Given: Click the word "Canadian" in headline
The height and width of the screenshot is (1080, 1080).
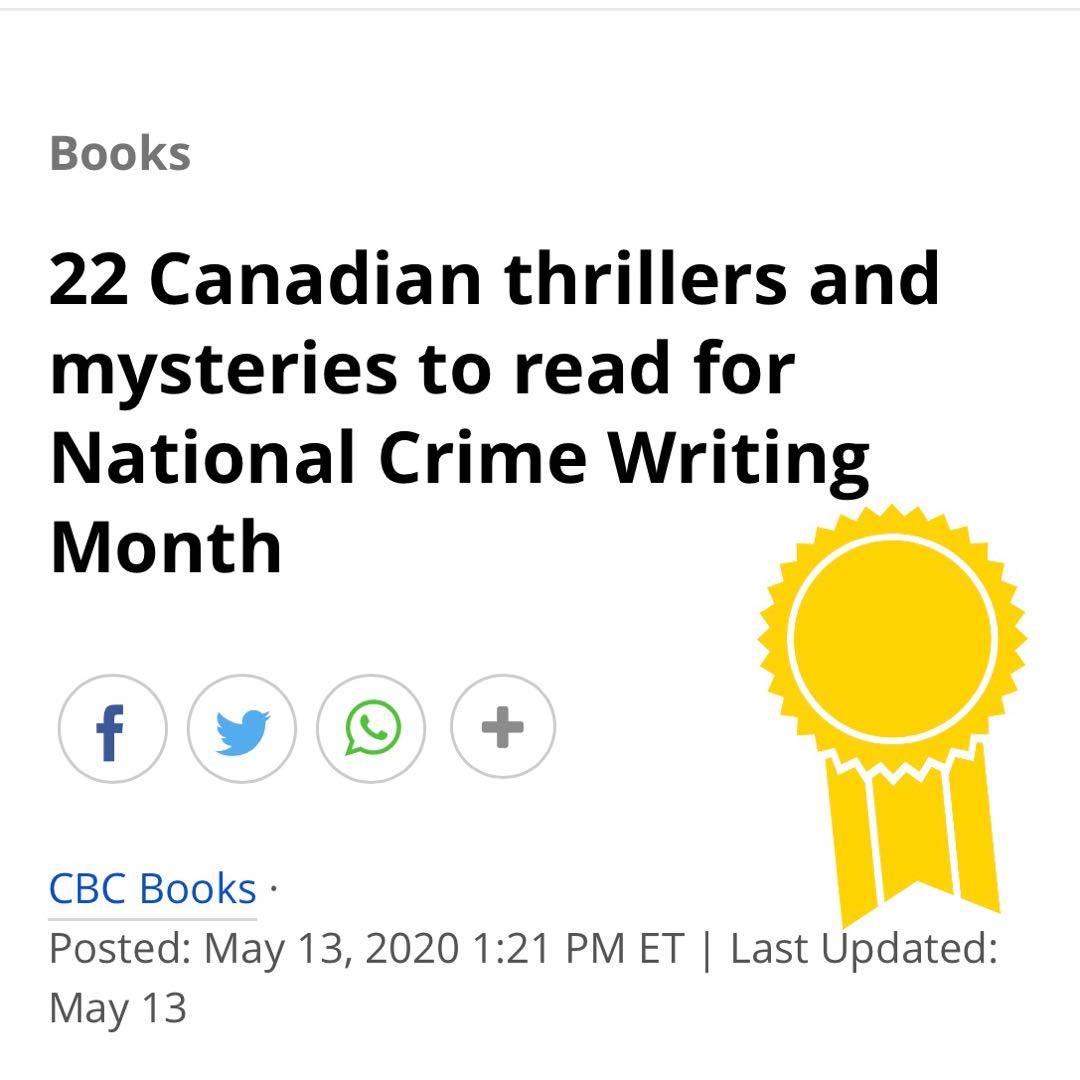Looking at the screenshot, I should [x=316, y=279].
